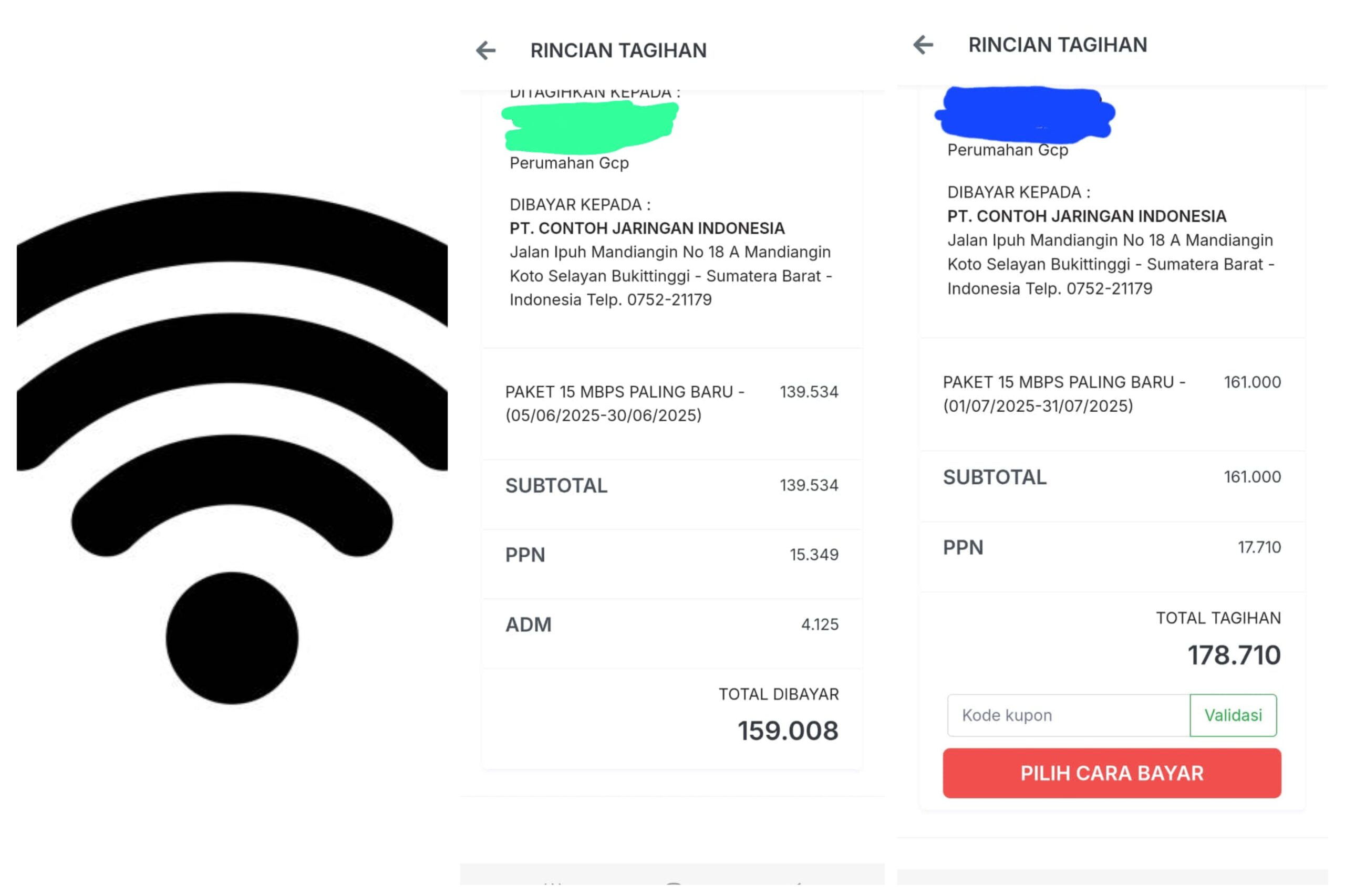The height and width of the screenshot is (896, 1345).
Task: Select the TOTAL TAGIHAN amount 178.710
Action: [1233, 655]
